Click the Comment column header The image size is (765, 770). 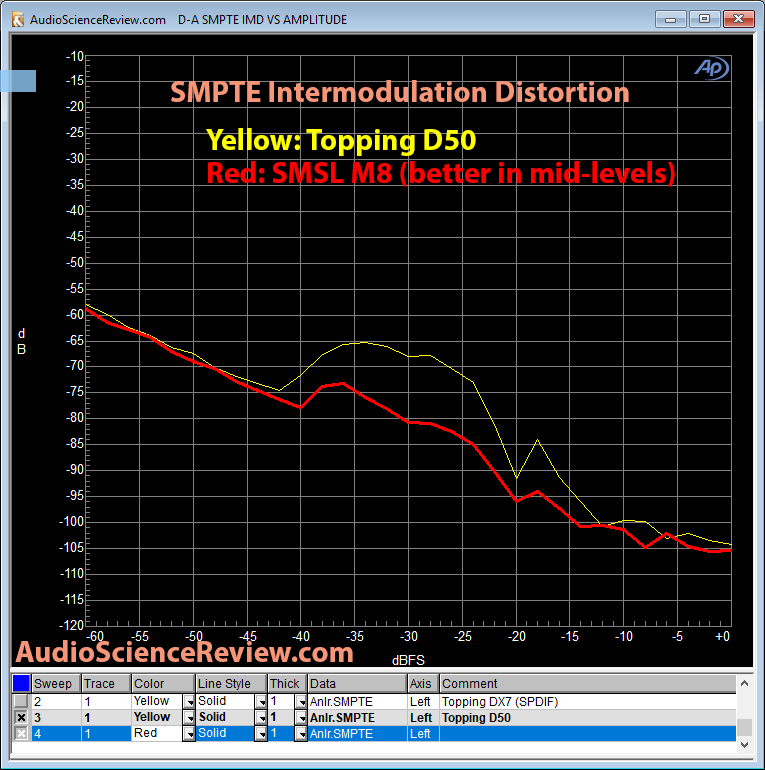588,684
